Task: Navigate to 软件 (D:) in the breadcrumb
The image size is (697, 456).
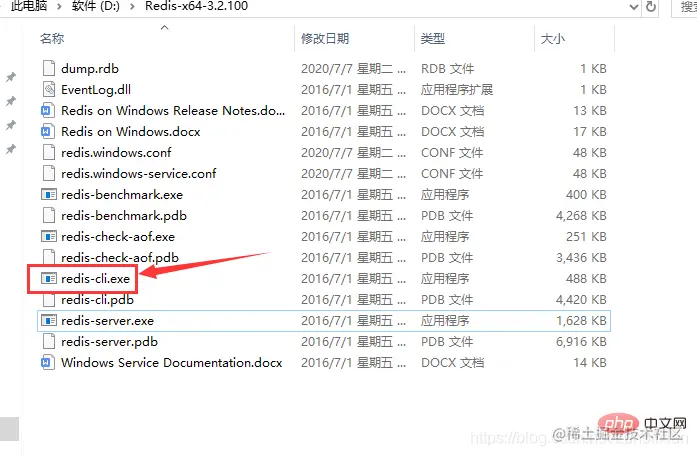Action: tap(96, 6)
